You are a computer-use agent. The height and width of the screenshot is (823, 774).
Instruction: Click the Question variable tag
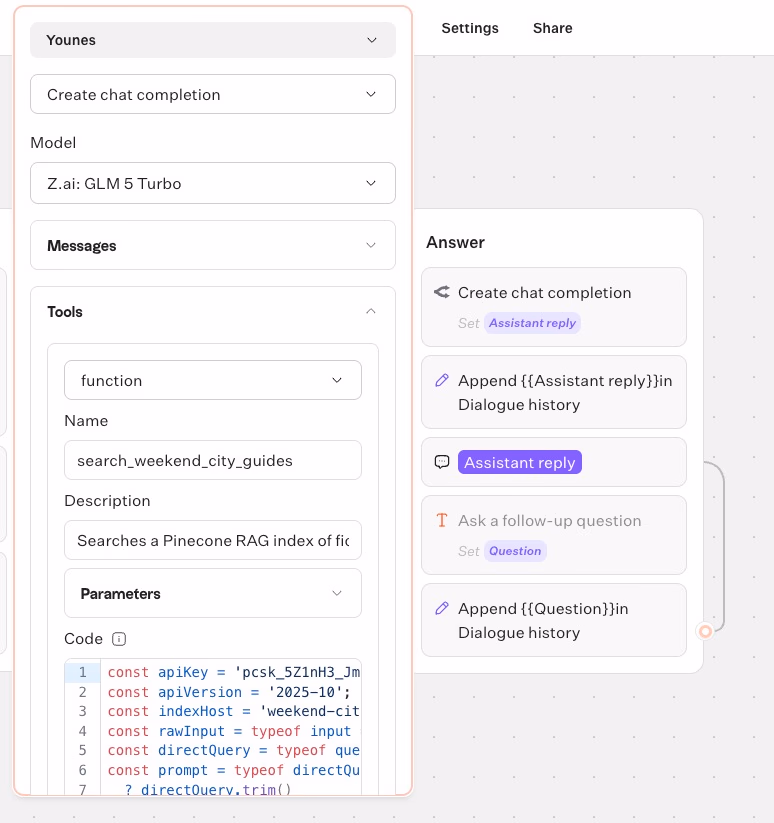coord(515,551)
